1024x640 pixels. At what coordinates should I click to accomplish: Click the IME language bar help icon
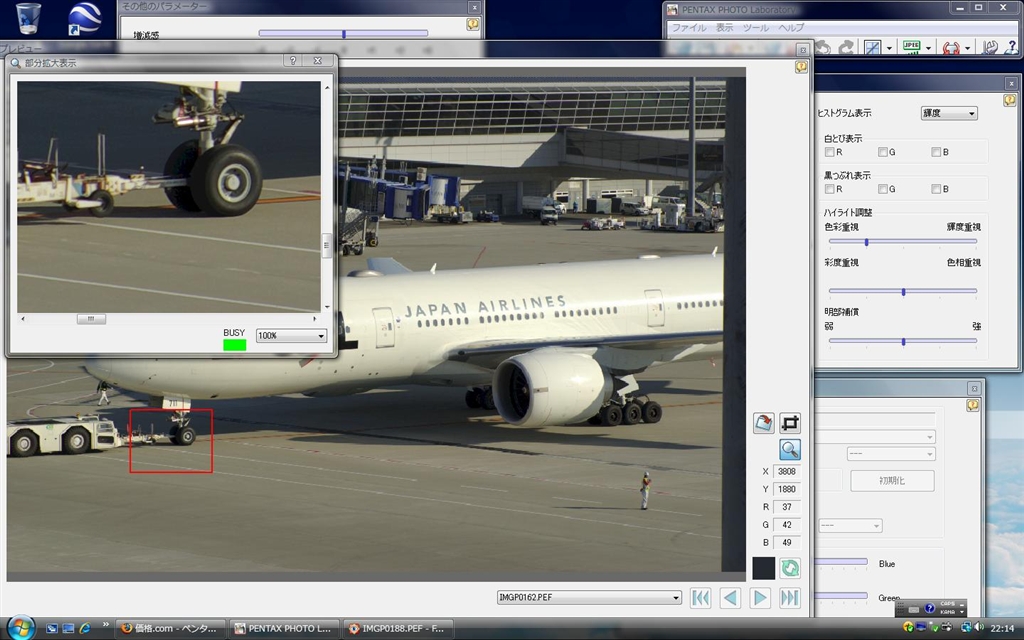tap(930, 609)
